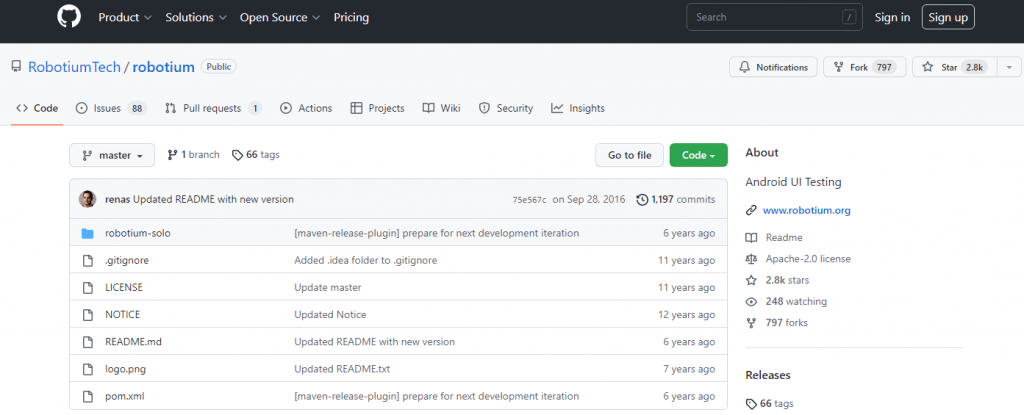This screenshot has height=415, width=1024.
Task: Open the robotium-solo folder
Action: tap(138, 233)
